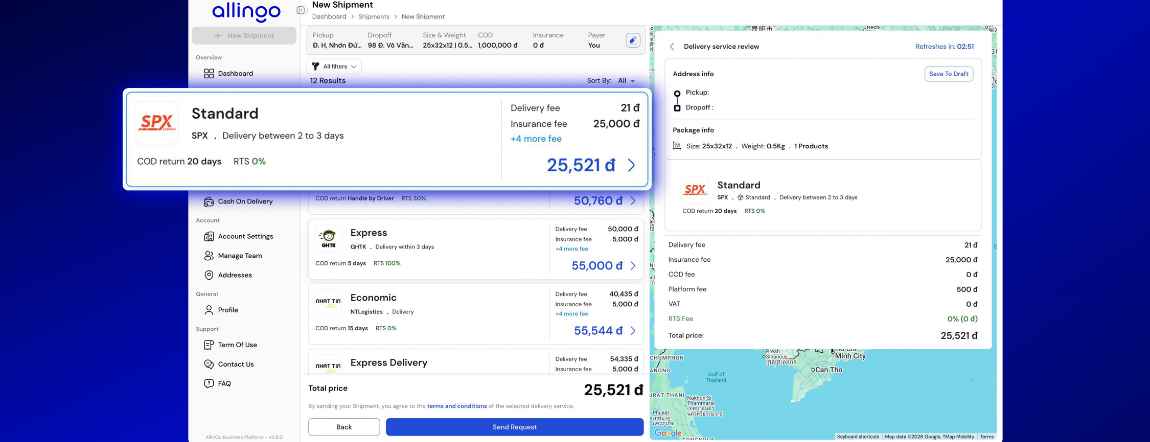Click the filter funnel icon

pos(315,67)
